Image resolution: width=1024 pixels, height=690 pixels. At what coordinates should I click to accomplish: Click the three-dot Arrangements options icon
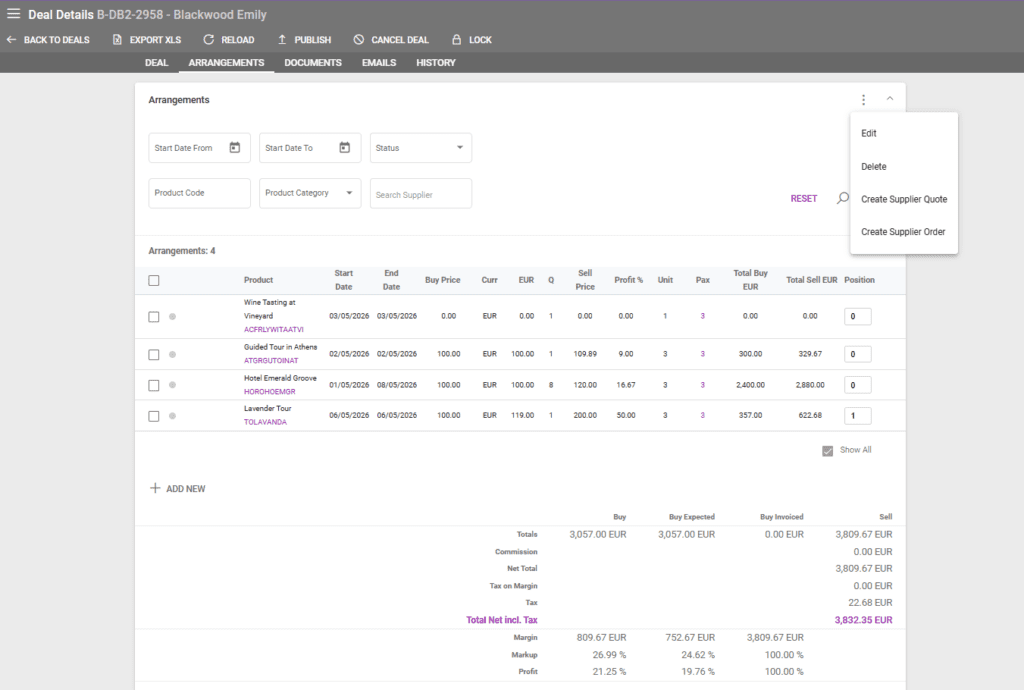click(863, 100)
